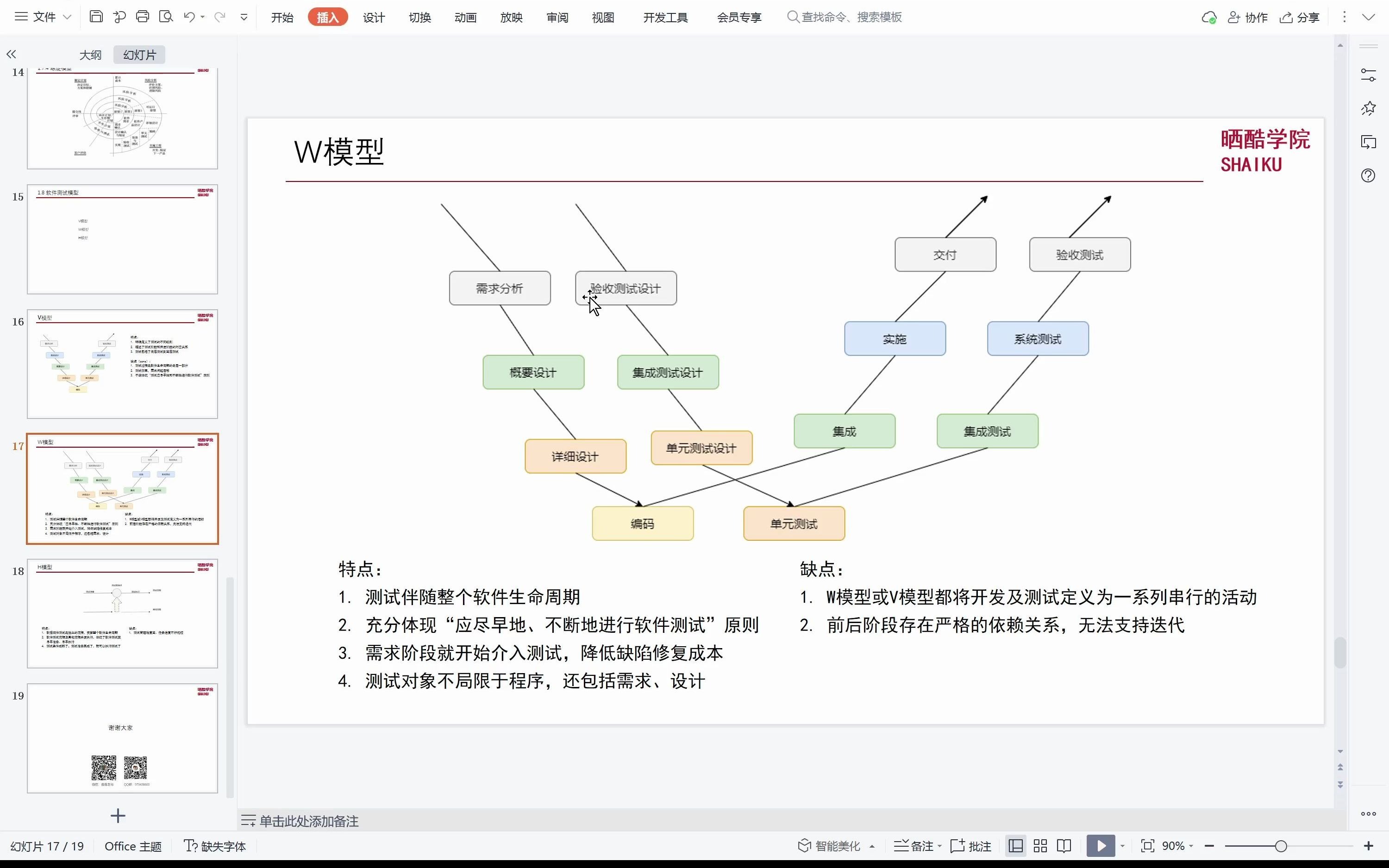1389x868 pixels.
Task: Open the 会员专享 menu
Action: (x=738, y=17)
